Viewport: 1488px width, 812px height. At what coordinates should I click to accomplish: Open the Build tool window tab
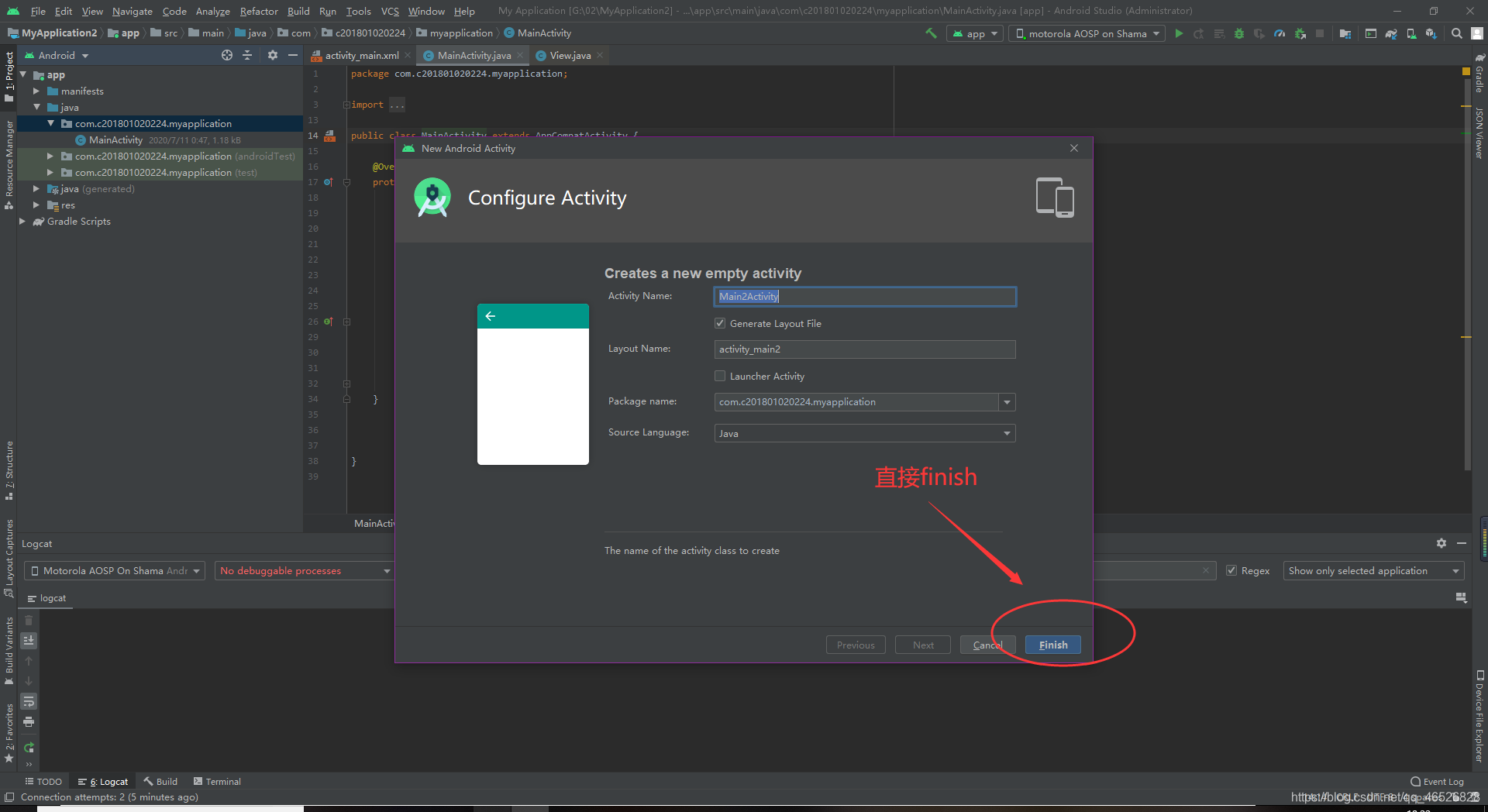pyautogui.click(x=160, y=781)
